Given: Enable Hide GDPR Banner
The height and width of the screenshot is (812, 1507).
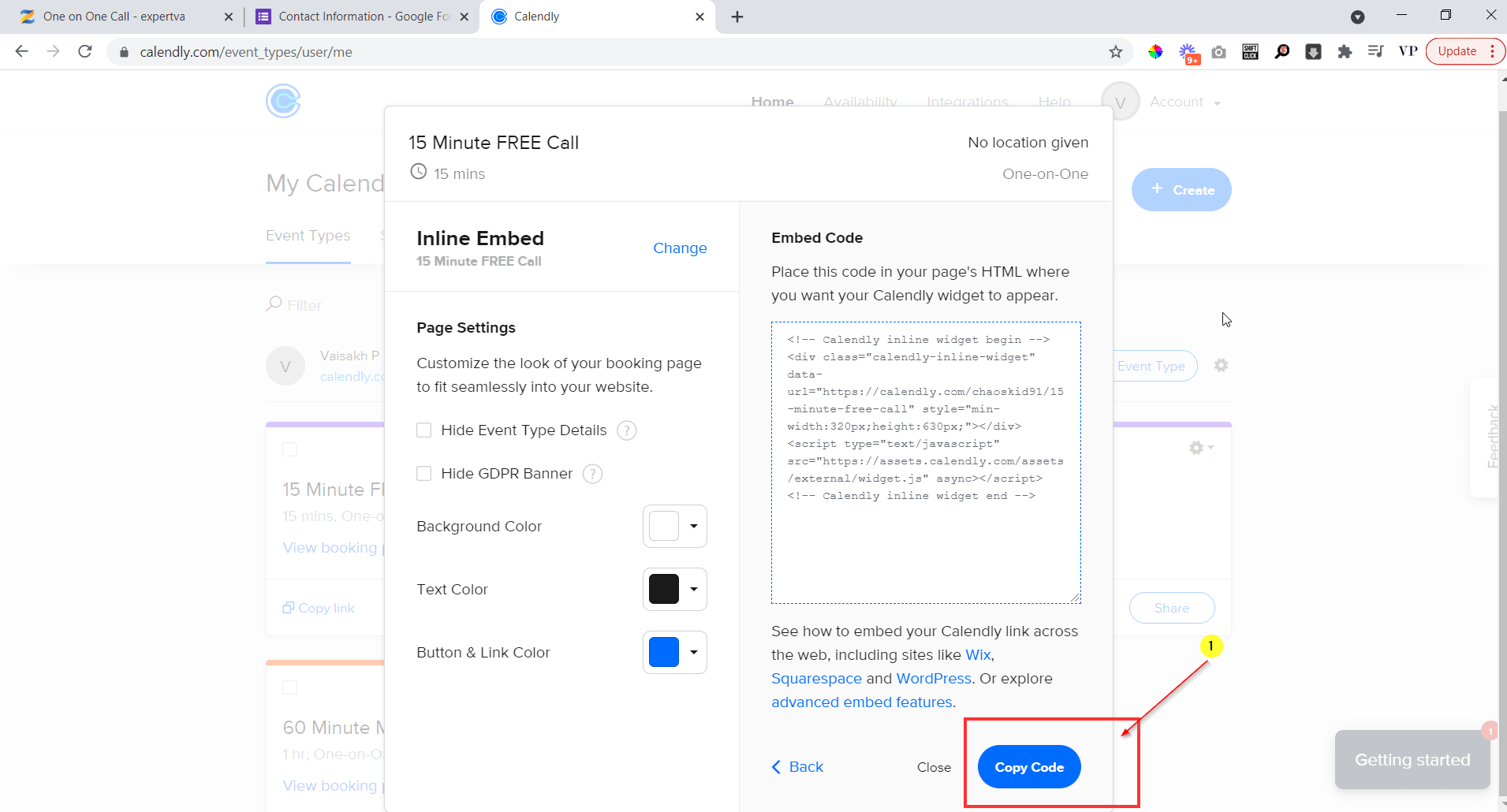Looking at the screenshot, I should (x=424, y=473).
